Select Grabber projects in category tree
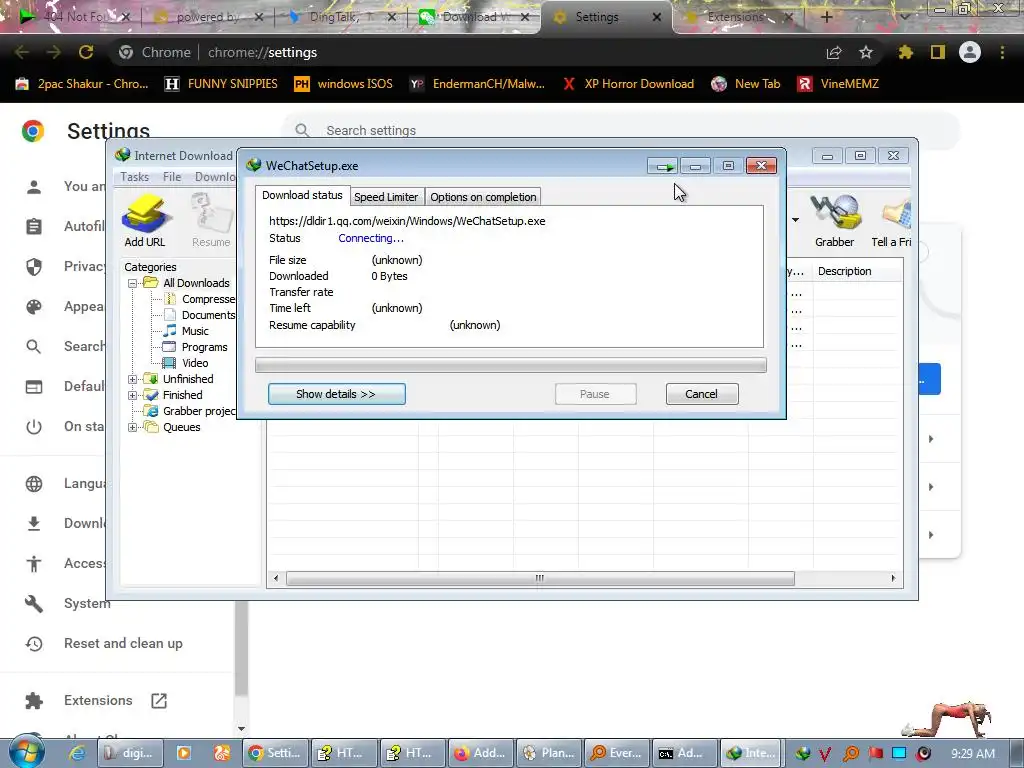 click(199, 411)
